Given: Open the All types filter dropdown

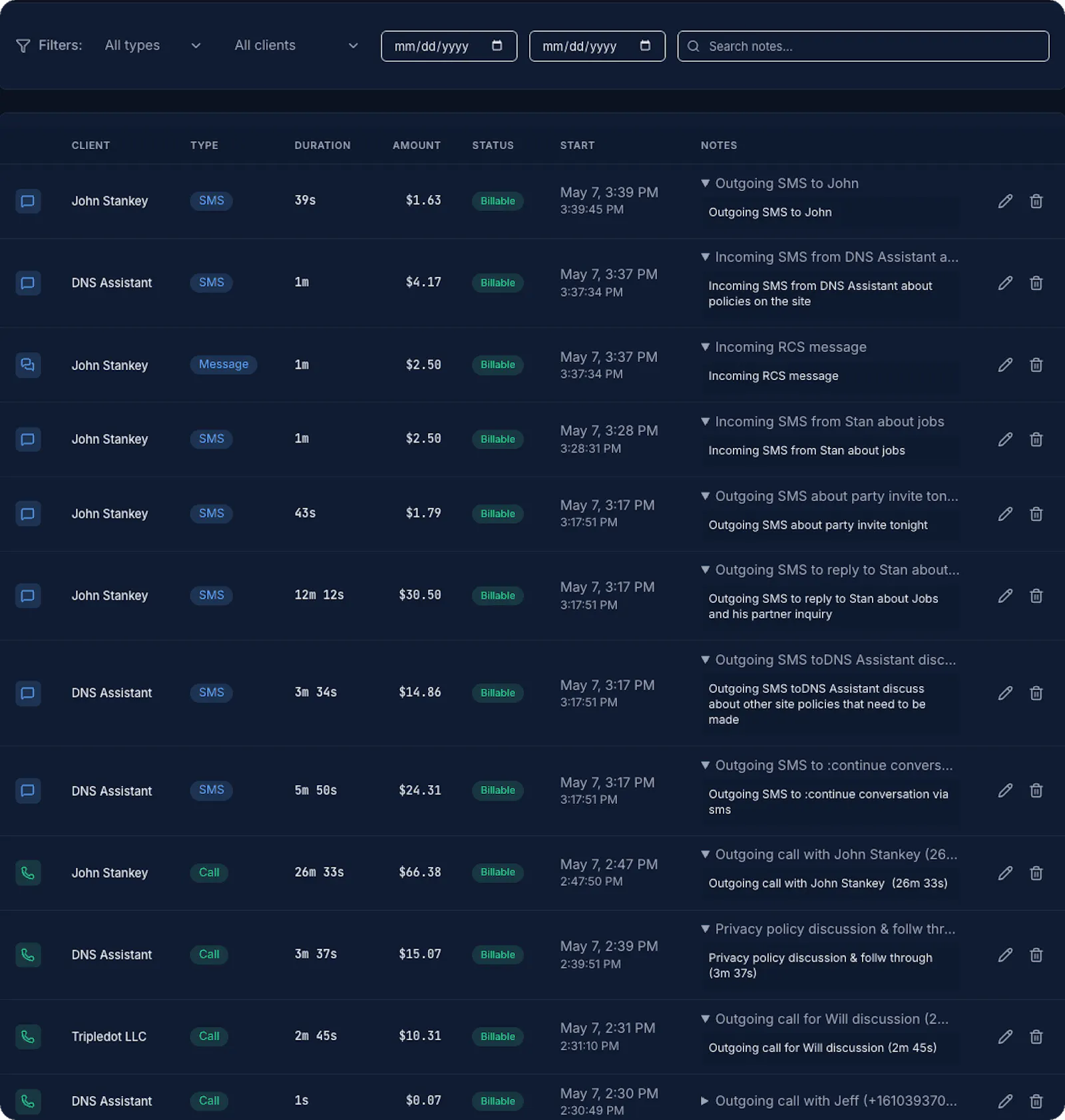Looking at the screenshot, I should click(x=153, y=45).
